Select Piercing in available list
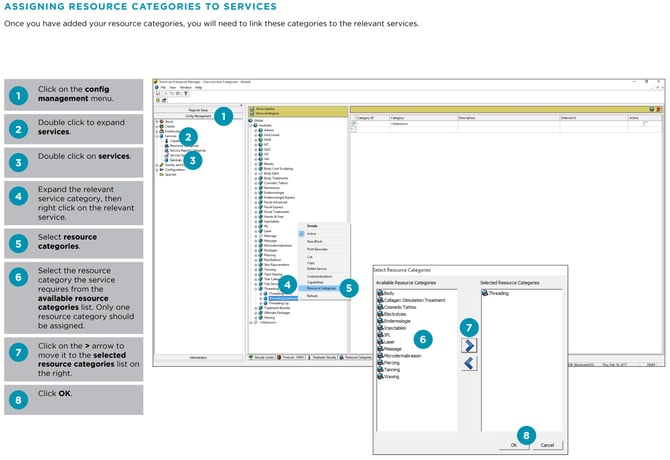This screenshot has width=670, height=460. point(391,363)
